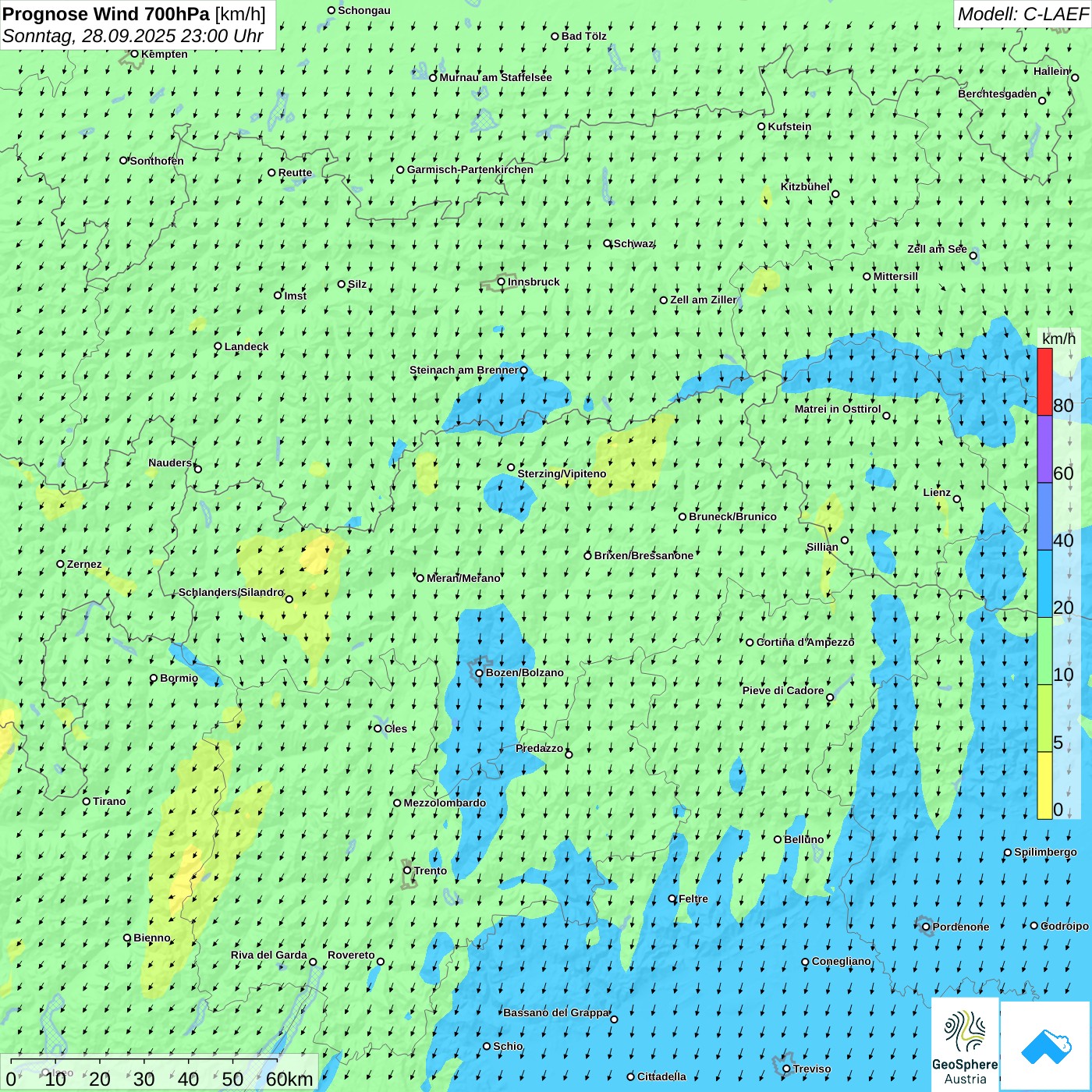Click the Kufstein city marker
The image size is (1092, 1092).
click(x=761, y=126)
